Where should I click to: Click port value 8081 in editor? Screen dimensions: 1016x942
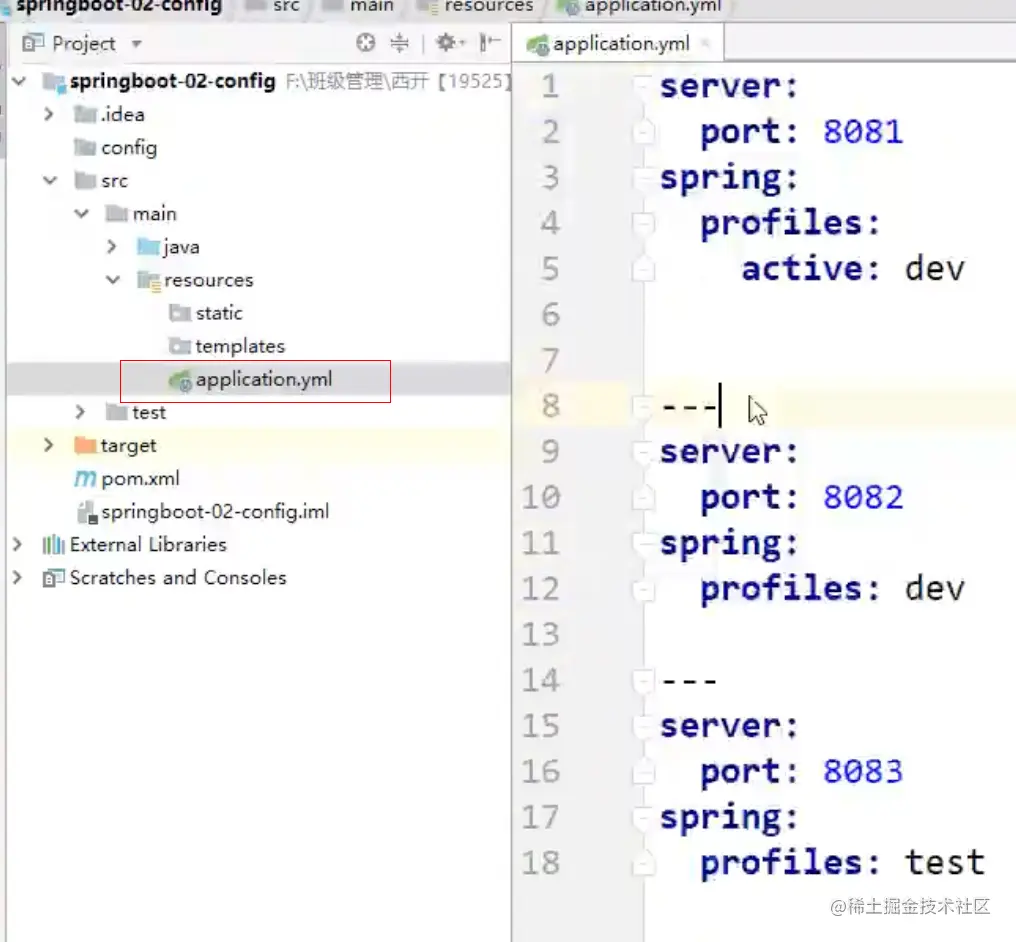[862, 132]
